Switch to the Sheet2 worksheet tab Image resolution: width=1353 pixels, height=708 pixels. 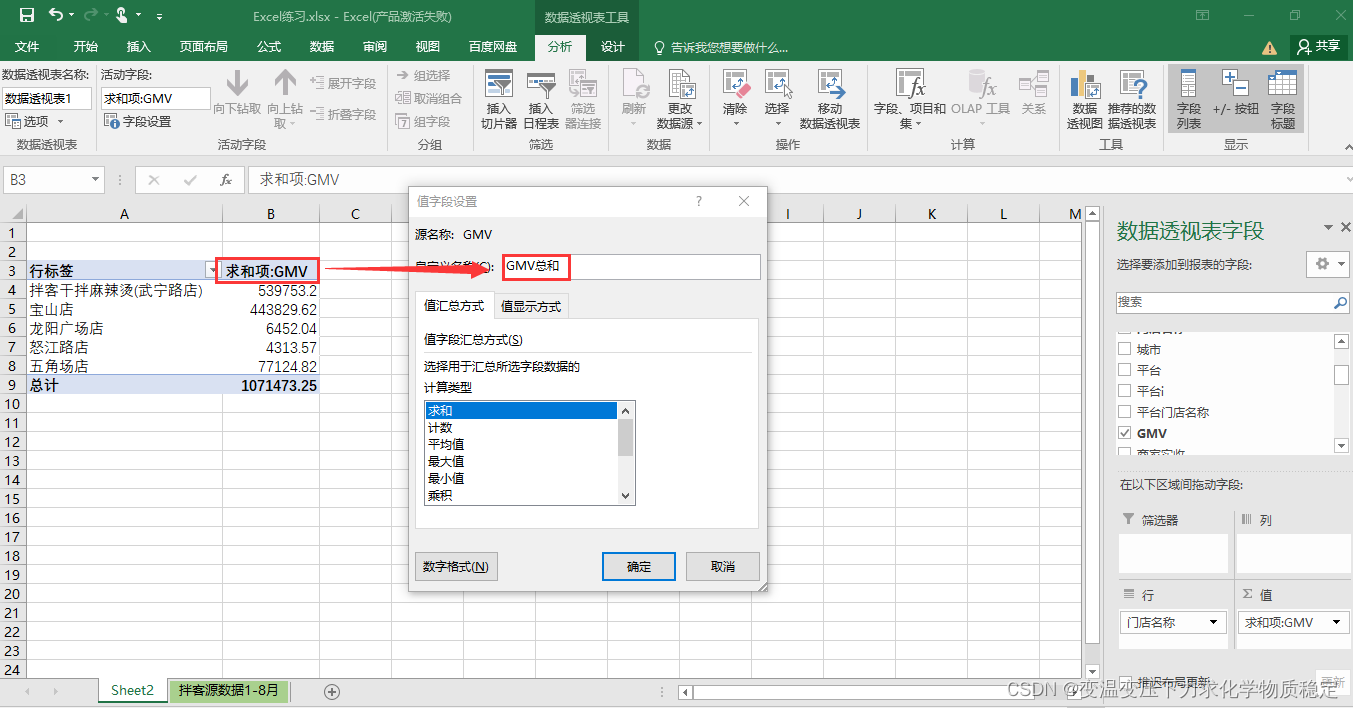pyautogui.click(x=132, y=690)
